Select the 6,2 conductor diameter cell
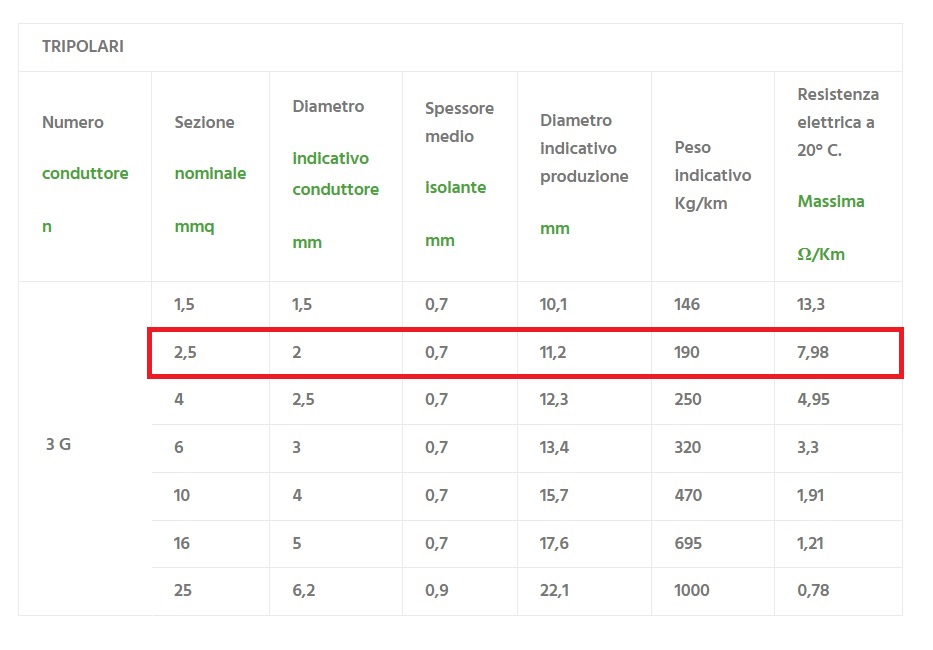This screenshot has width=933, height=650. [304, 591]
